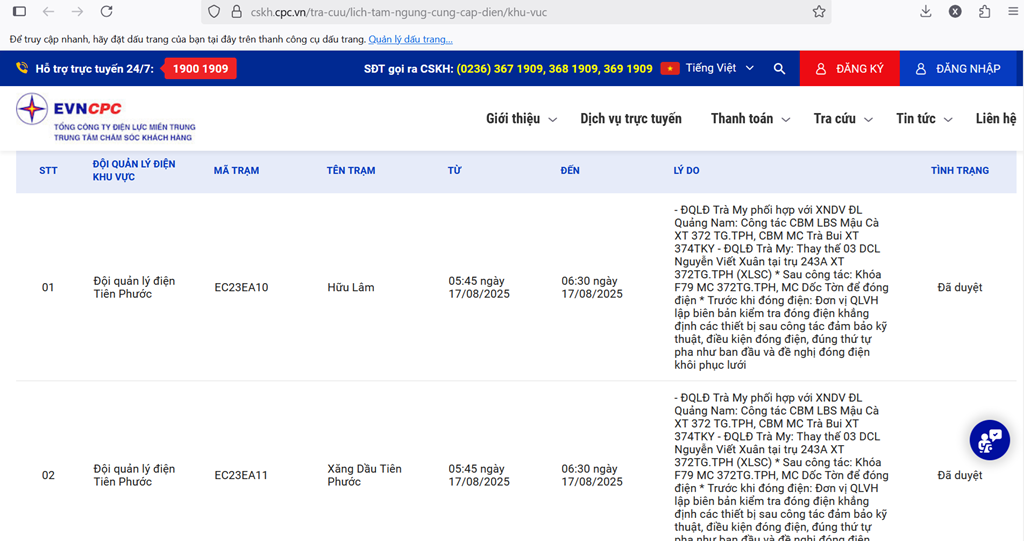This screenshot has width=1024, height=541.
Task: Open the Thanh toán dropdown menu
Action: tap(750, 119)
